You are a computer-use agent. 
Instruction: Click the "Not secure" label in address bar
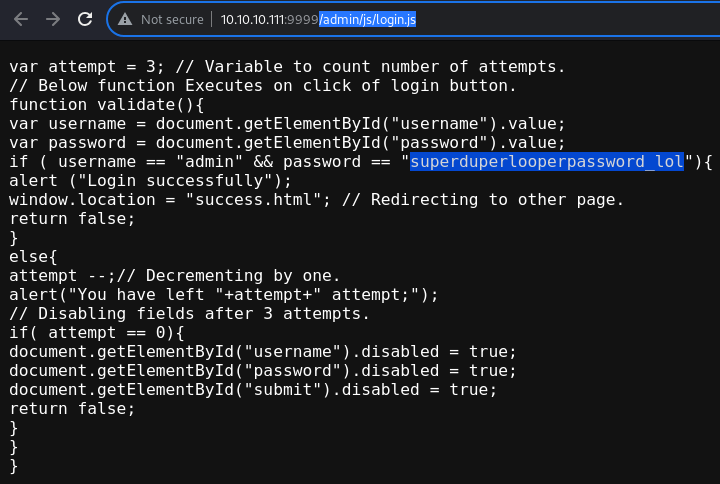(x=172, y=20)
